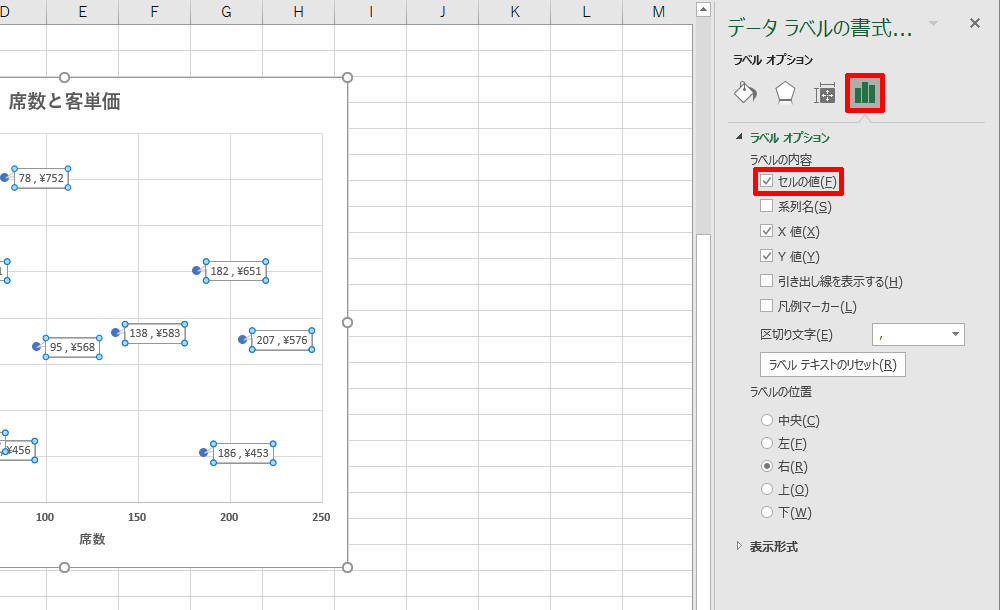
Task: Click the chart's bottom-right corner handle
Action: pos(348,567)
